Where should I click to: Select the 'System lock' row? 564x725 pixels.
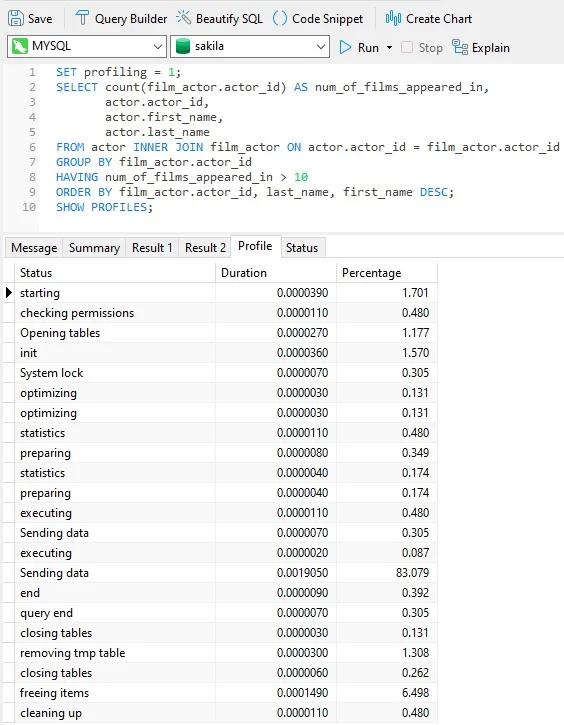coord(220,373)
